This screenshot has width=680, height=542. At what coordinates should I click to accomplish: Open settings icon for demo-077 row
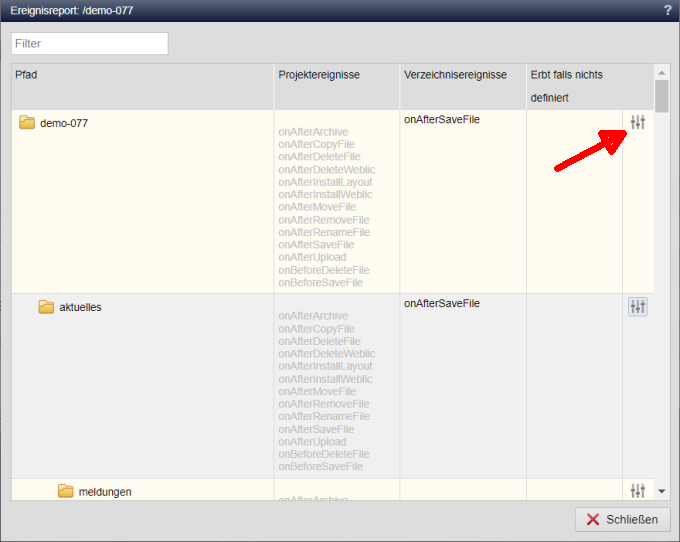click(x=638, y=122)
